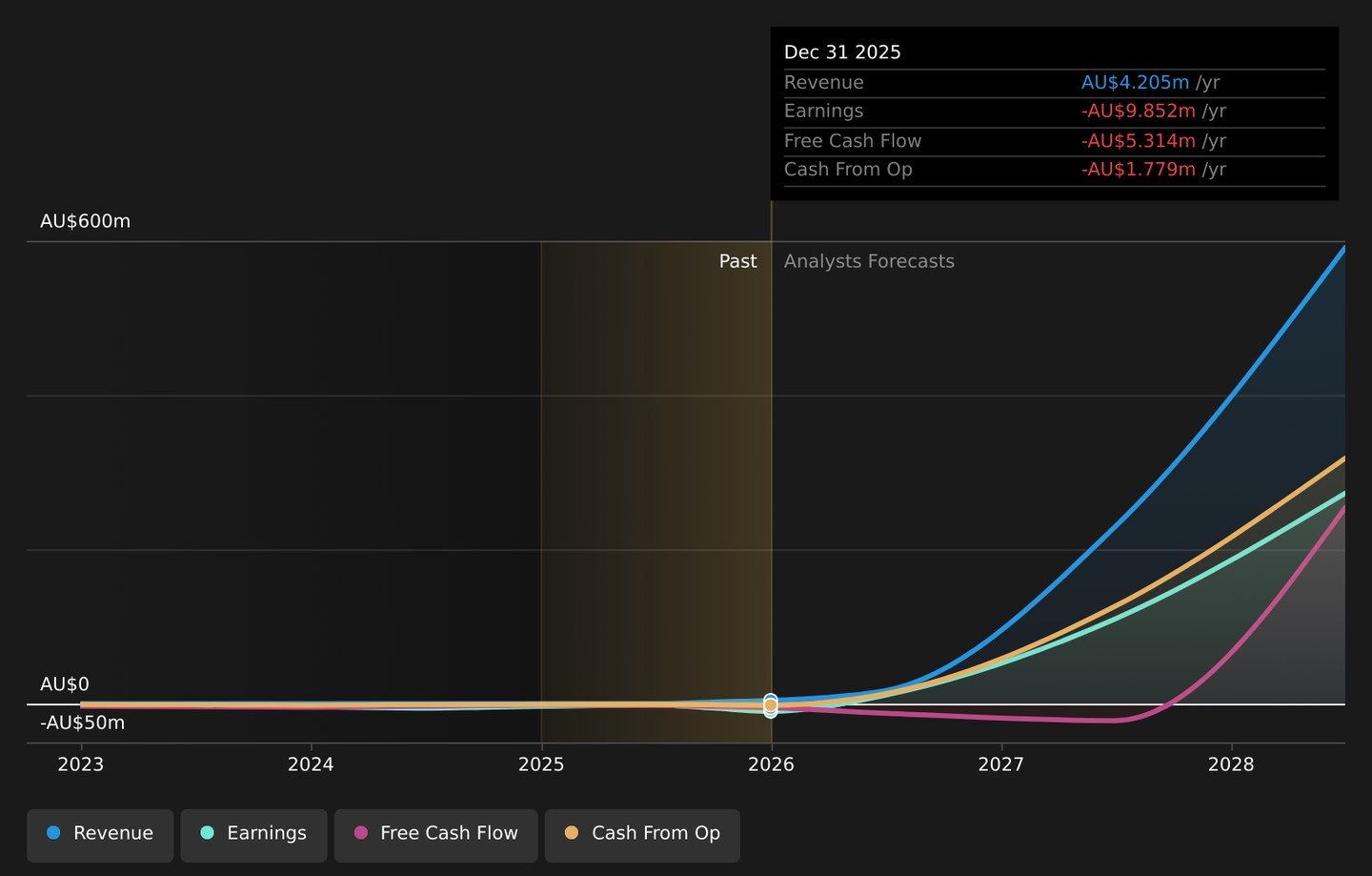This screenshot has height=876, width=1372.
Task: Toggle the Cash From Op legend button
Action: click(642, 835)
